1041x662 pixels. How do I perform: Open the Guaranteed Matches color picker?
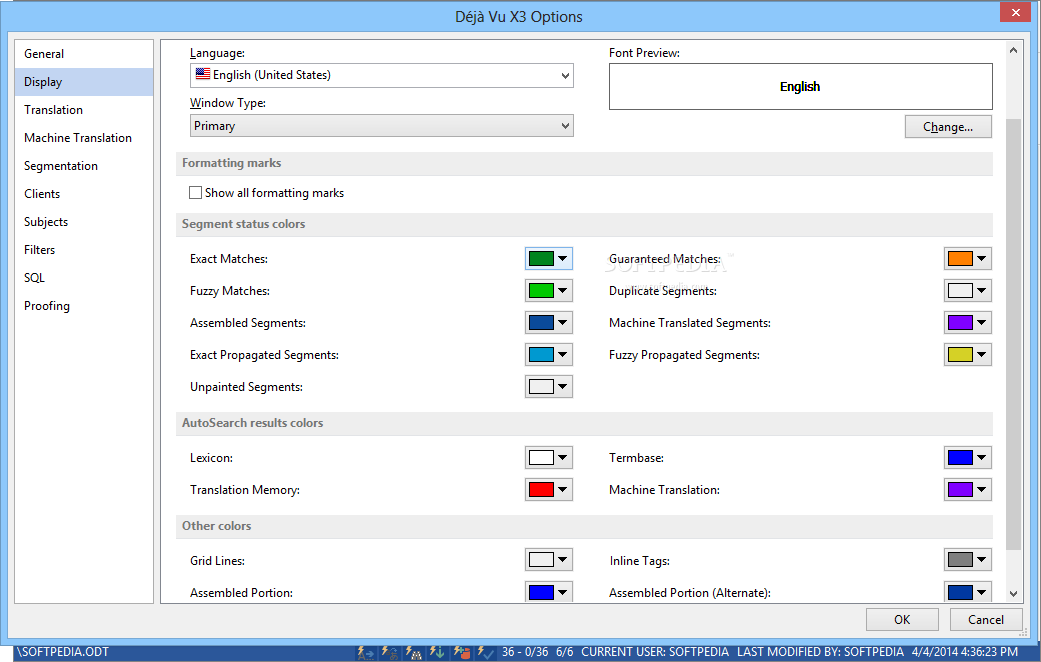[x=967, y=258]
